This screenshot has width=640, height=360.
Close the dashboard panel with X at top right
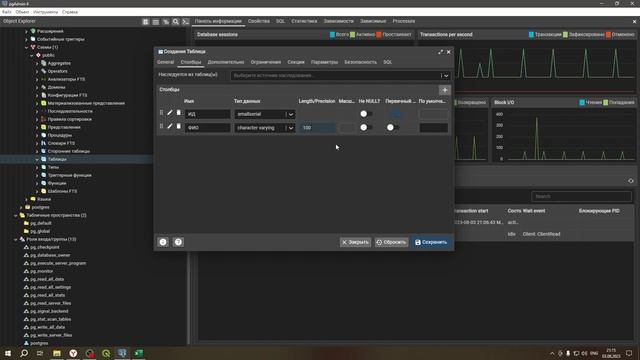(x=634, y=21)
